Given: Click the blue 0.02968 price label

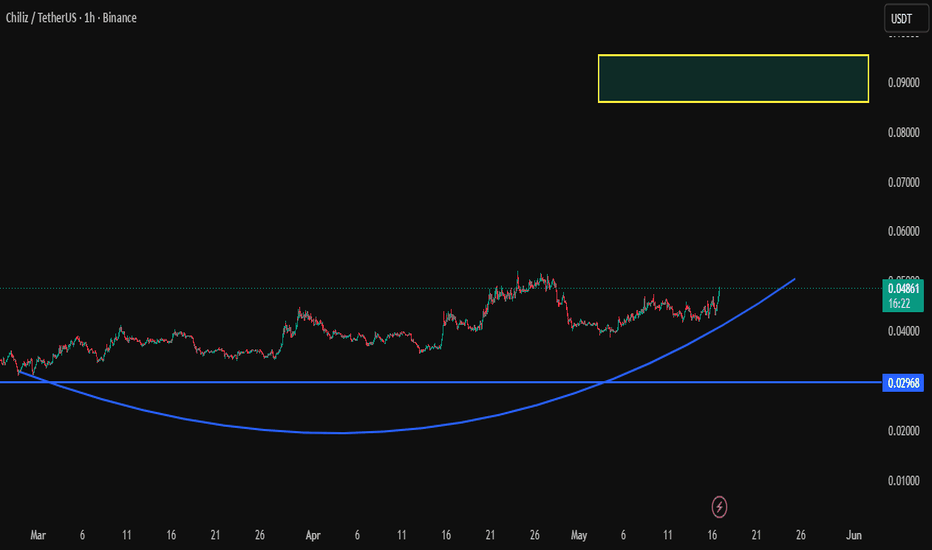Looking at the screenshot, I should [x=903, y=383].
